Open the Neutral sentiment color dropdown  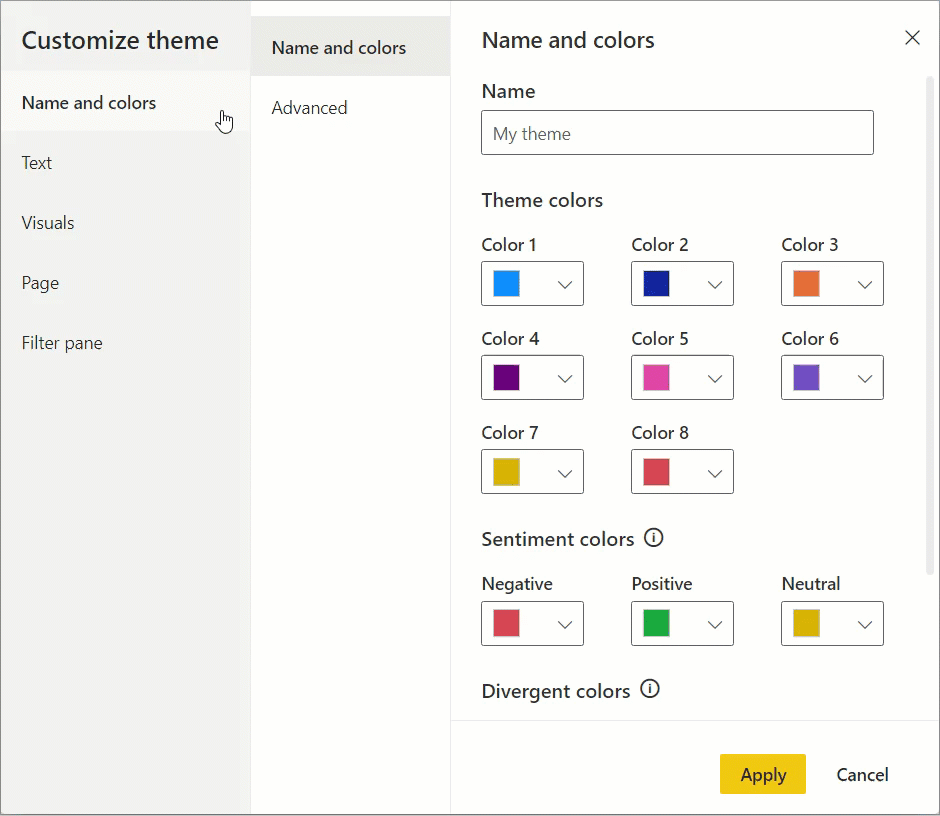tap(864, 625)
